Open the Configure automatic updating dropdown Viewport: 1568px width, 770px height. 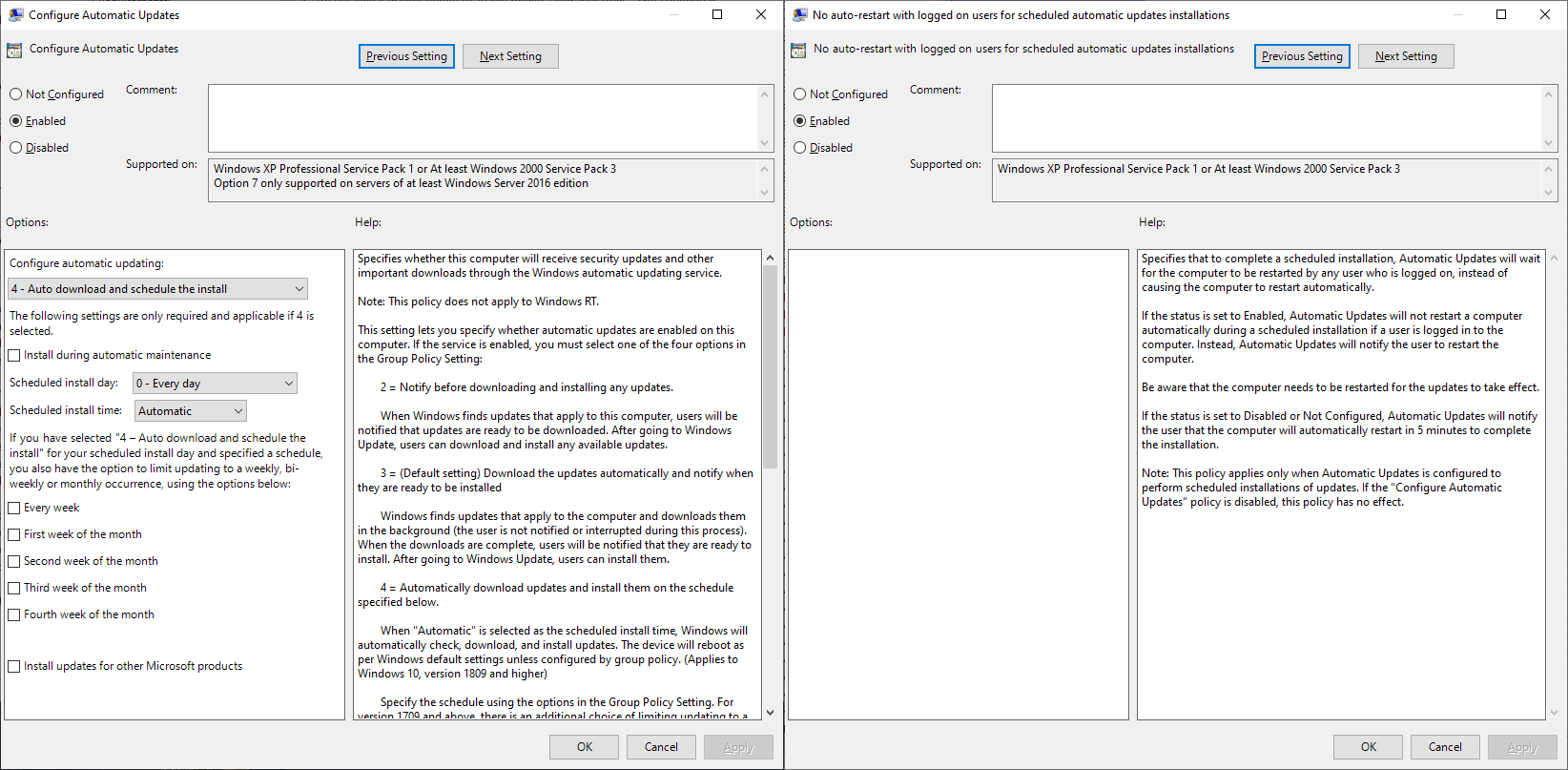(158, 289)
